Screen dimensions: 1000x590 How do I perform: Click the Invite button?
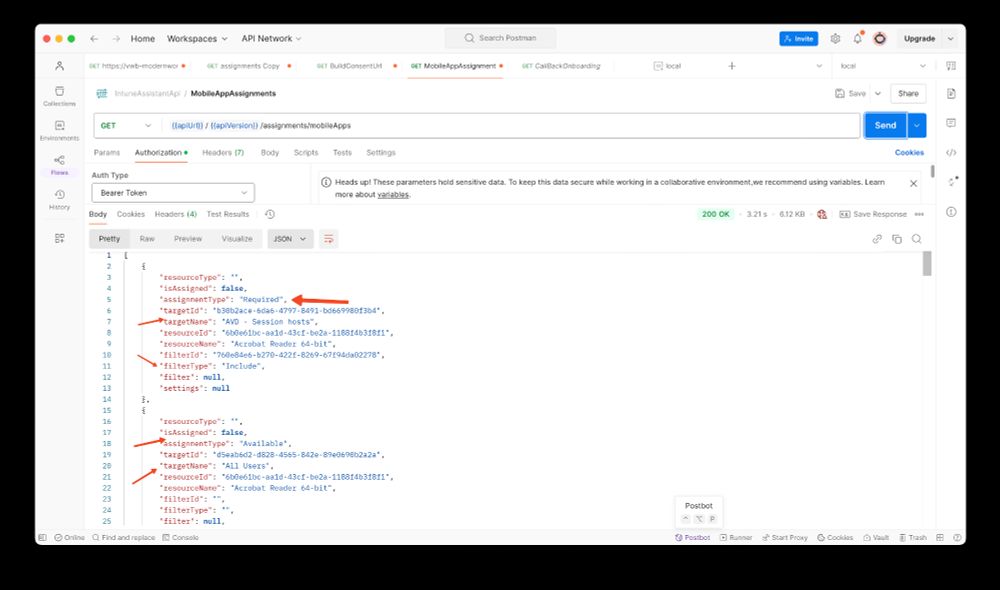click(798, 39)
